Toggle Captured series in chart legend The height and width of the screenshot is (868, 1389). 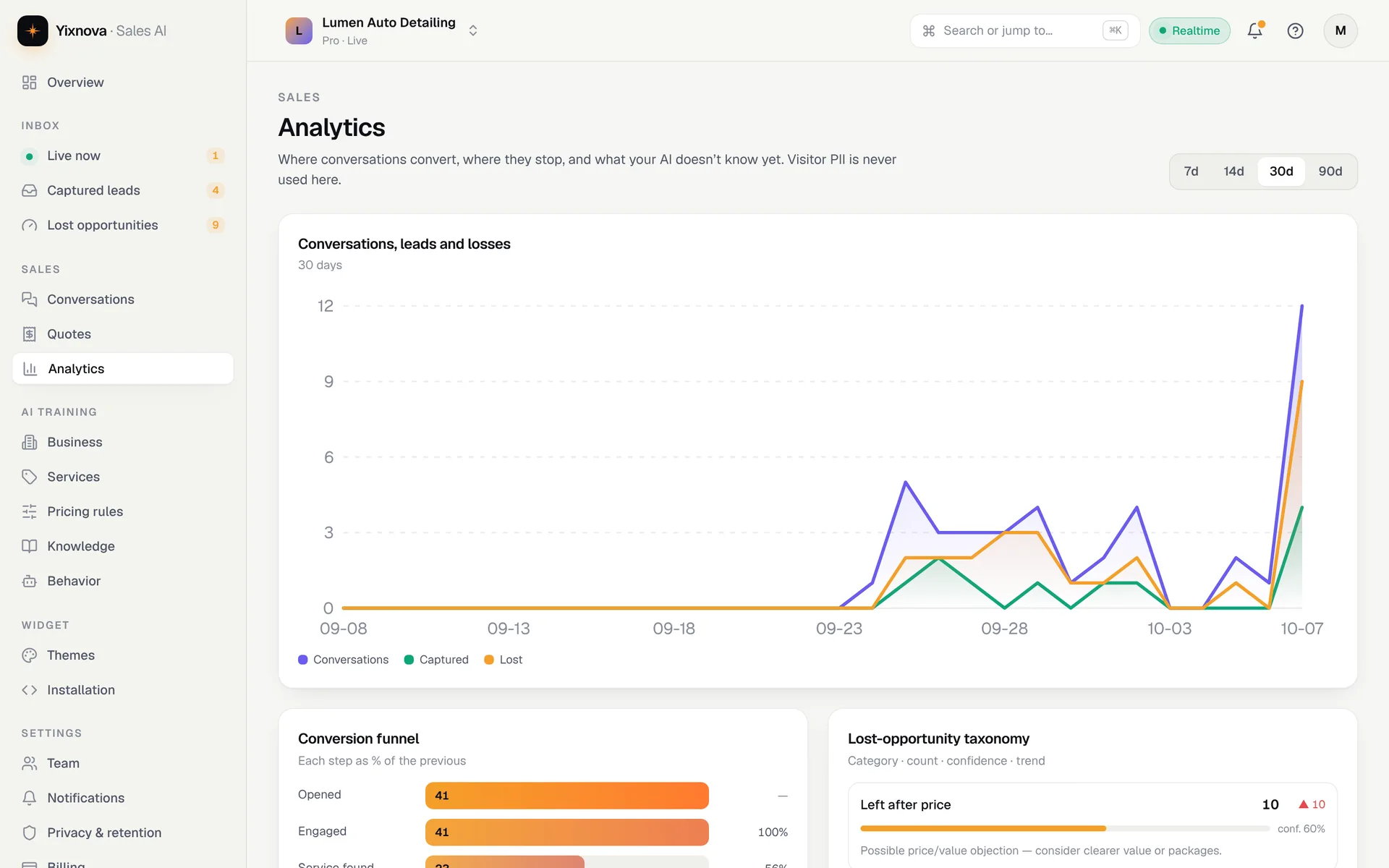pyautogui.click(x=436, y=660)
